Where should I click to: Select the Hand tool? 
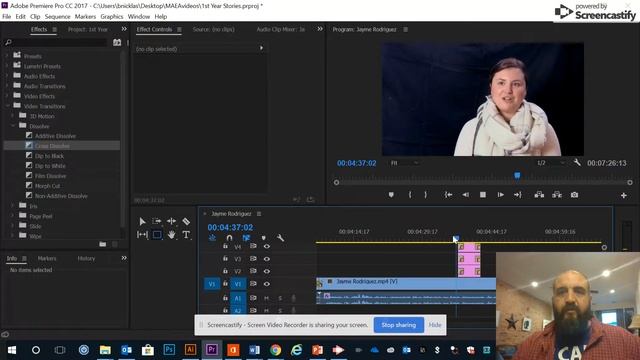pyautogui.click(x=171, y=235)
